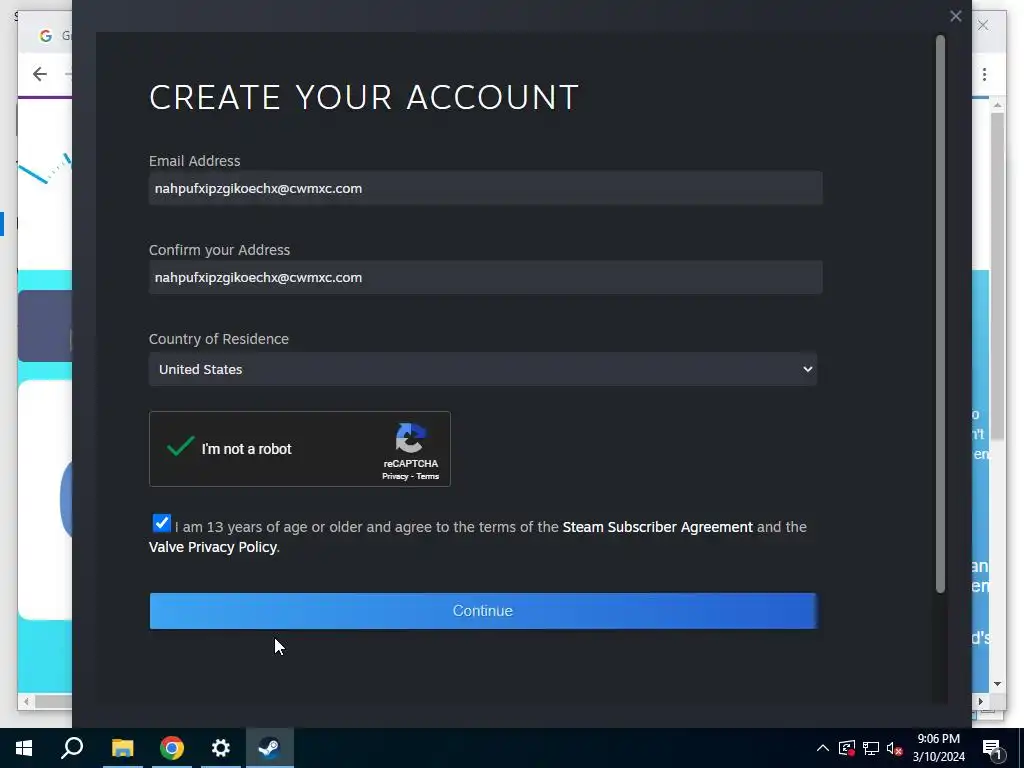Open the taskbar search magnifier
The height and width of the screenshot is (768, 1024).
point(72,747)
